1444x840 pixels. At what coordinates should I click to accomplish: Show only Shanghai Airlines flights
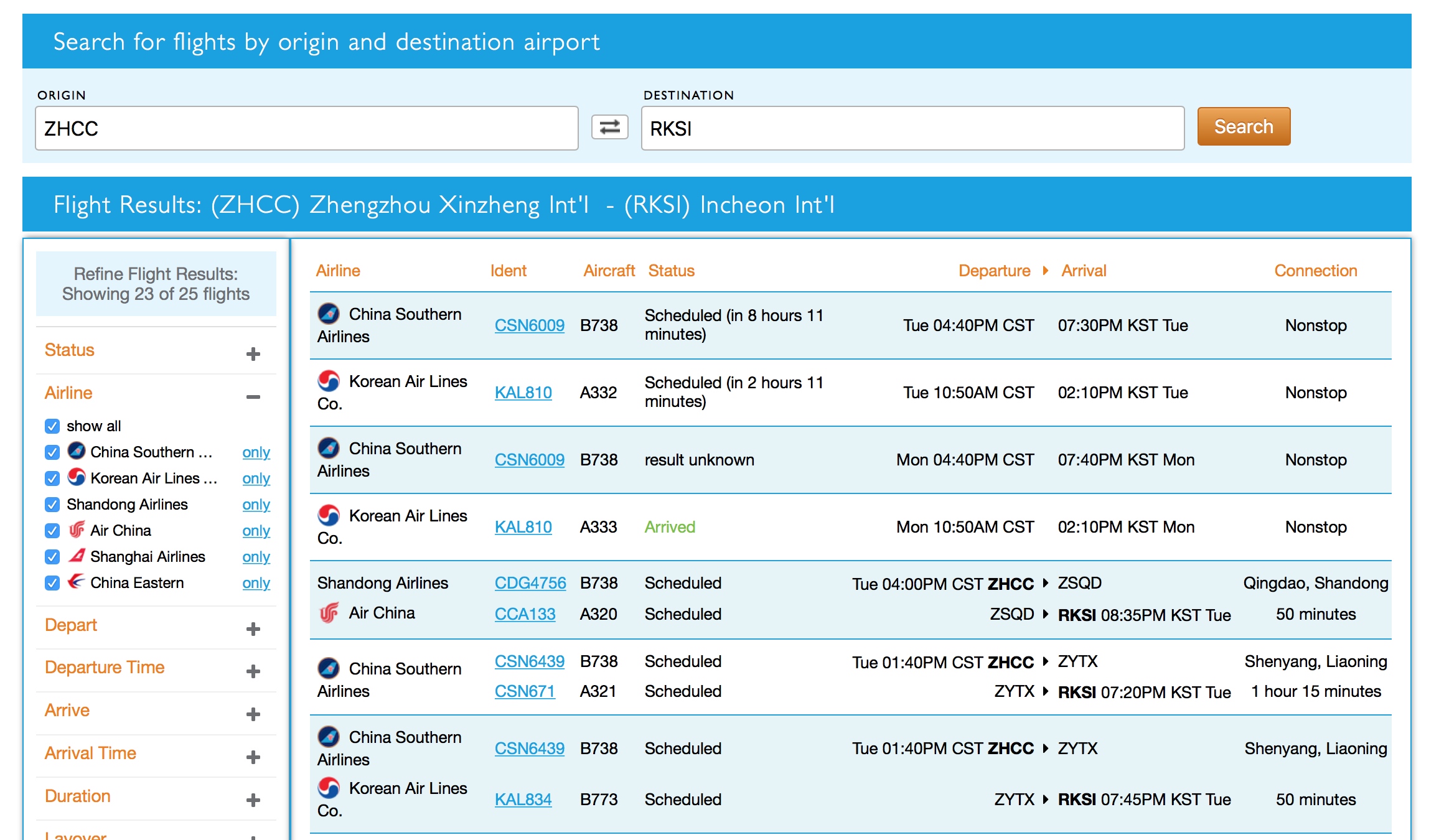click(256, 557)
